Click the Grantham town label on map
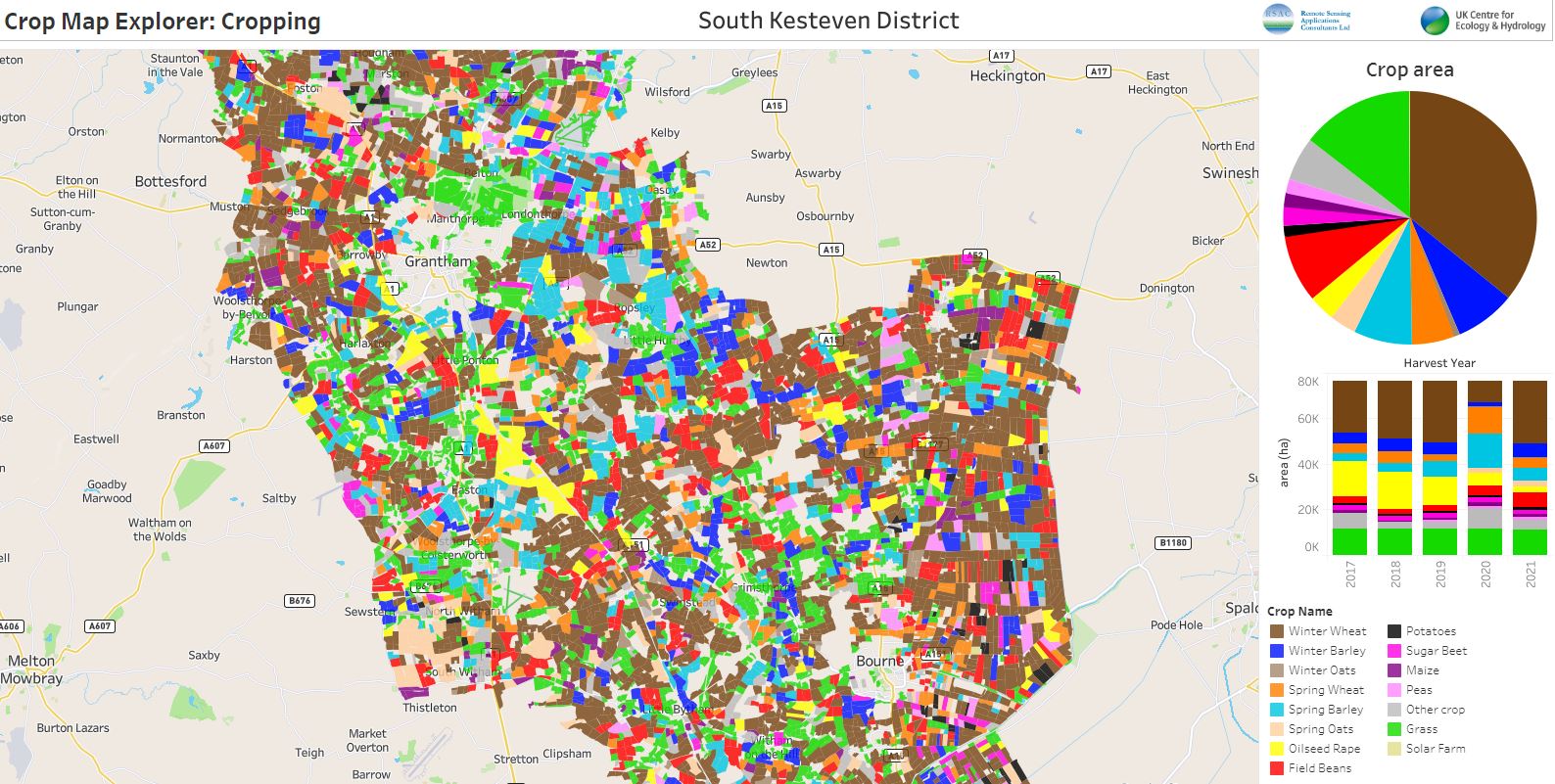This screenshot has width=1555, height=784. tap(438, 262)
